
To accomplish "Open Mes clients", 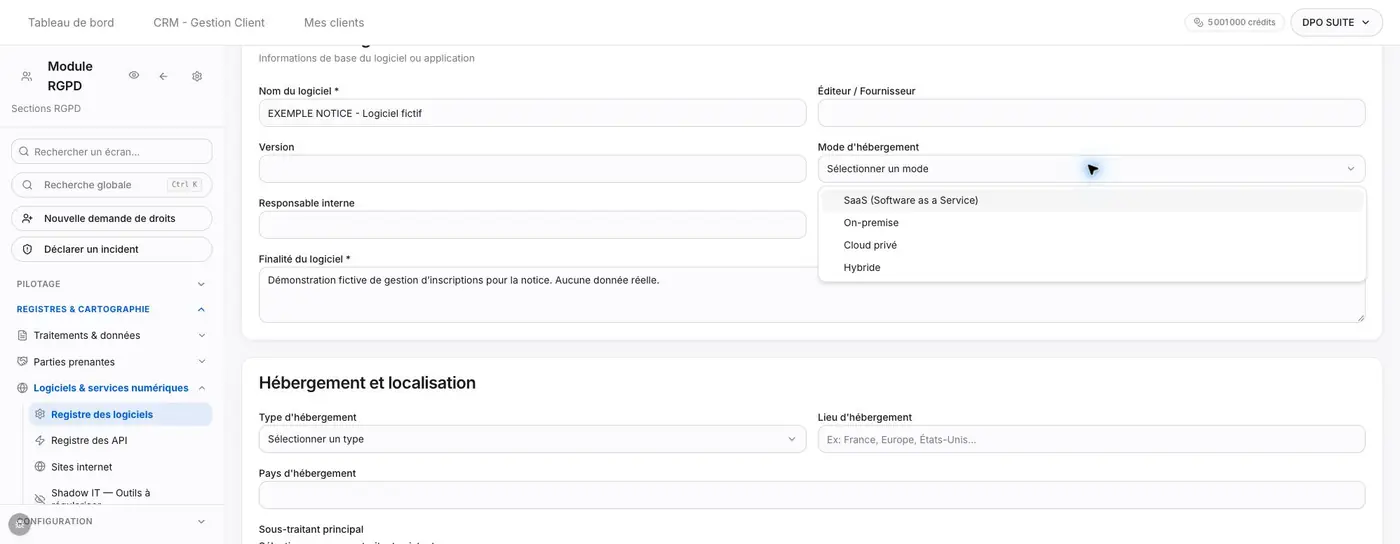I will tap(334, 22).
